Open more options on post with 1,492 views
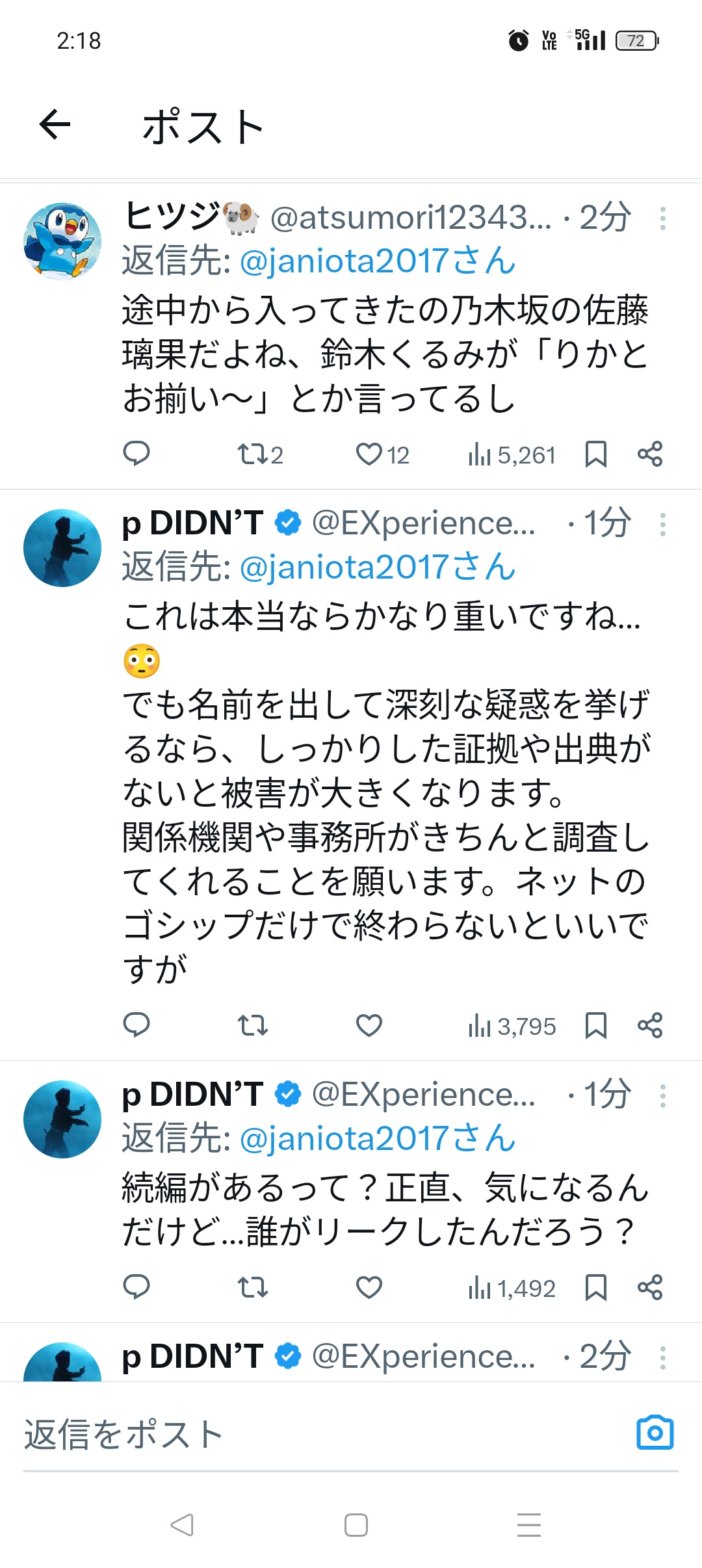The height and width of the screenshot is (1568, 702). [x=662, y=1096]
